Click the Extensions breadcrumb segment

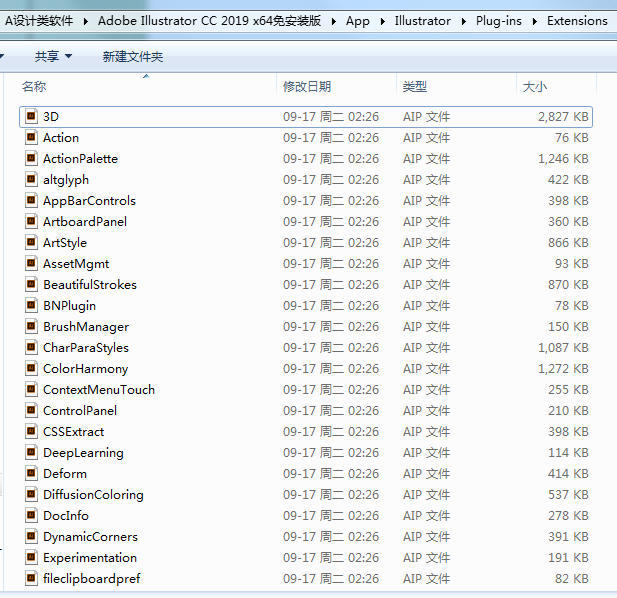pos(577,20)
